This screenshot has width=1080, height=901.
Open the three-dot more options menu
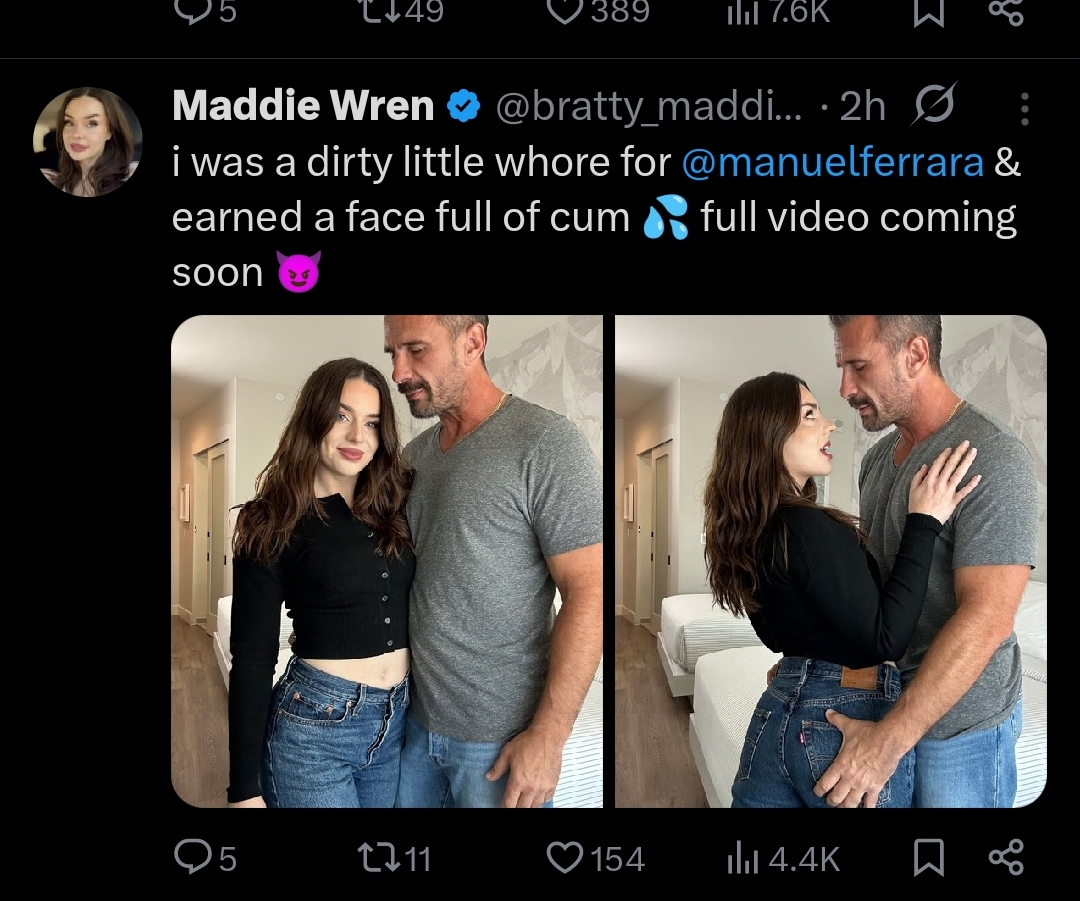(1024, 108)
